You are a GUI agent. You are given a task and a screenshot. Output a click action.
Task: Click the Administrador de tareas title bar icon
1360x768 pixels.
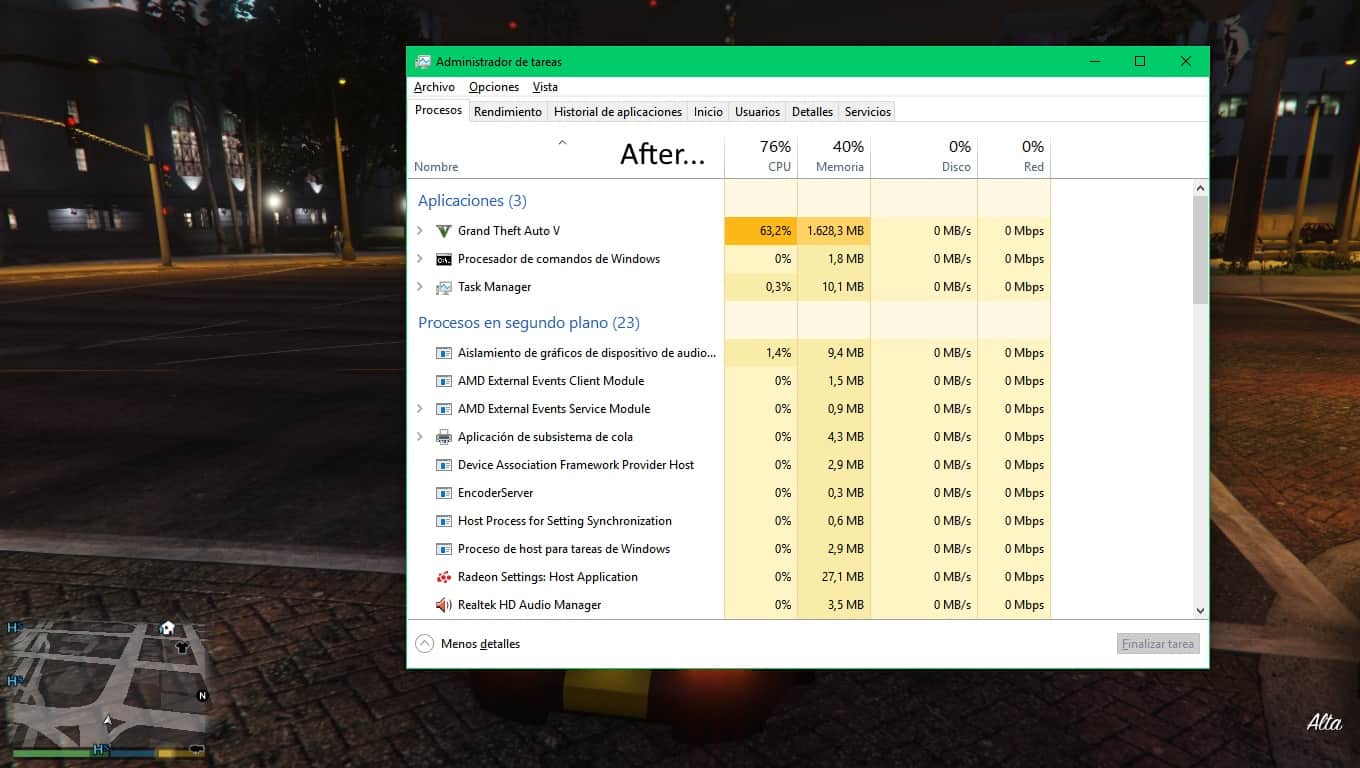pos(423,61)
